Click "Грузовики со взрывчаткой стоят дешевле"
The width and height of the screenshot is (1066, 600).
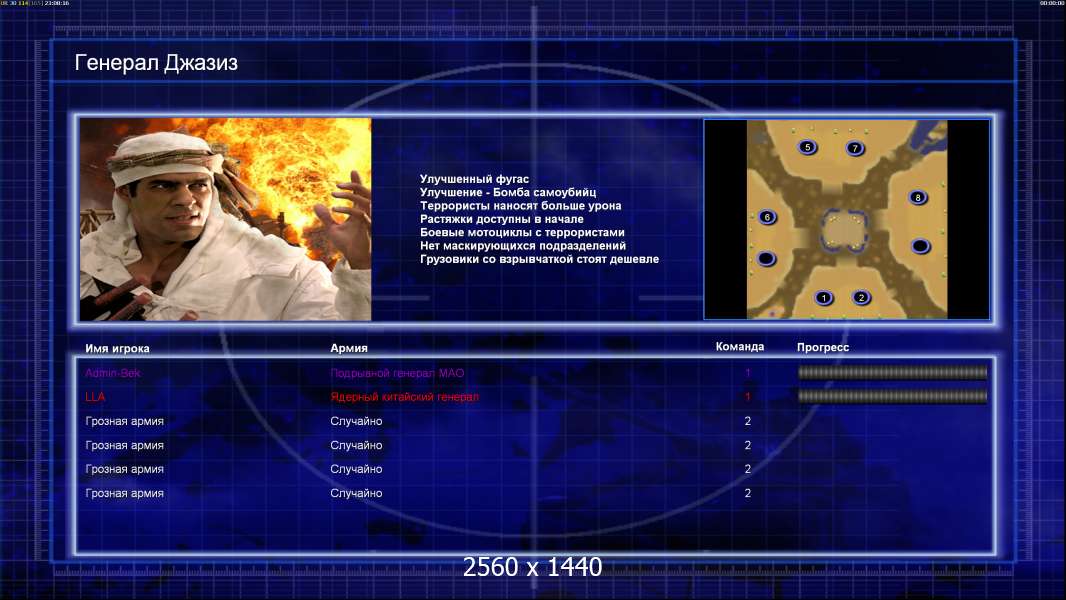point(539,259)
